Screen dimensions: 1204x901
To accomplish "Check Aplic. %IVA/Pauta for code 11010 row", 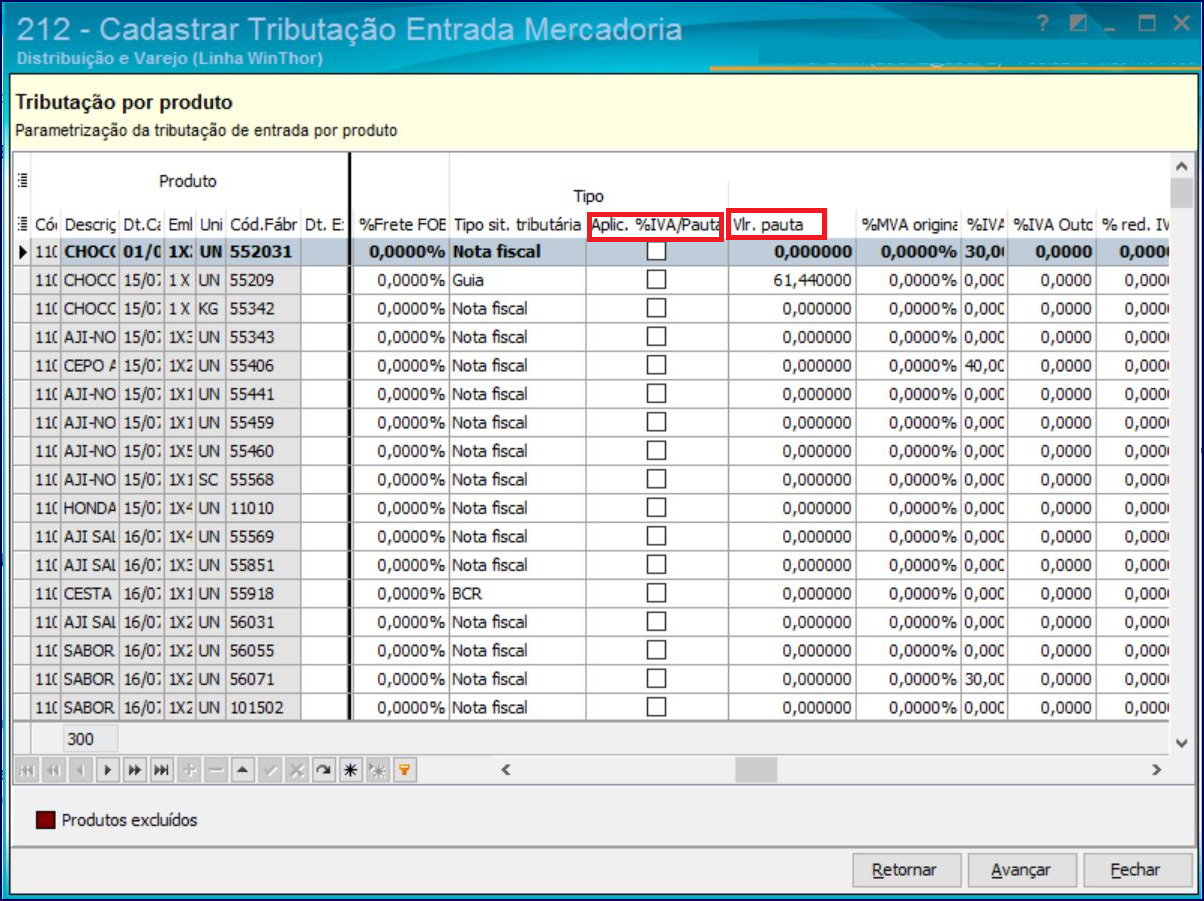I will (x=656, y=508).
